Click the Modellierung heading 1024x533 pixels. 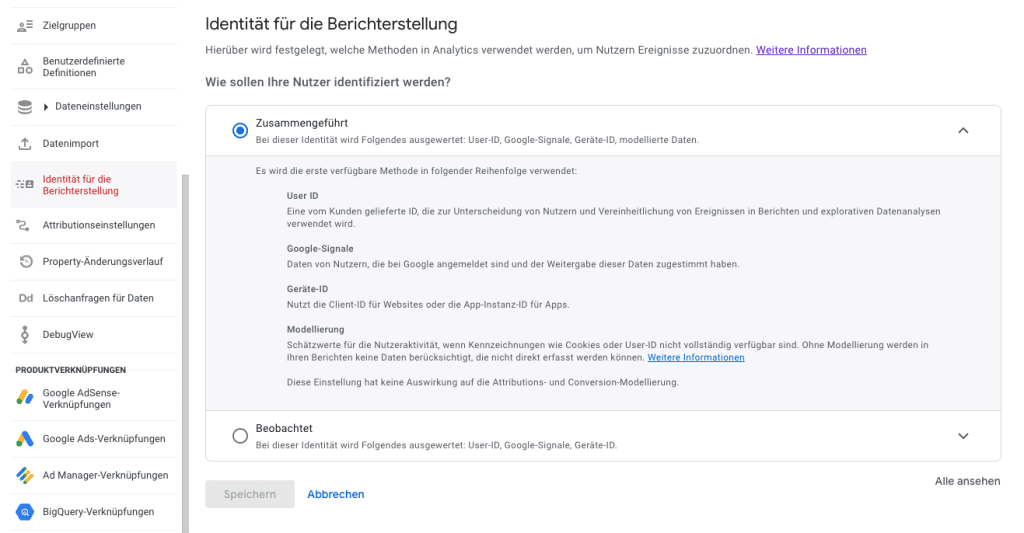pos(315,330)
